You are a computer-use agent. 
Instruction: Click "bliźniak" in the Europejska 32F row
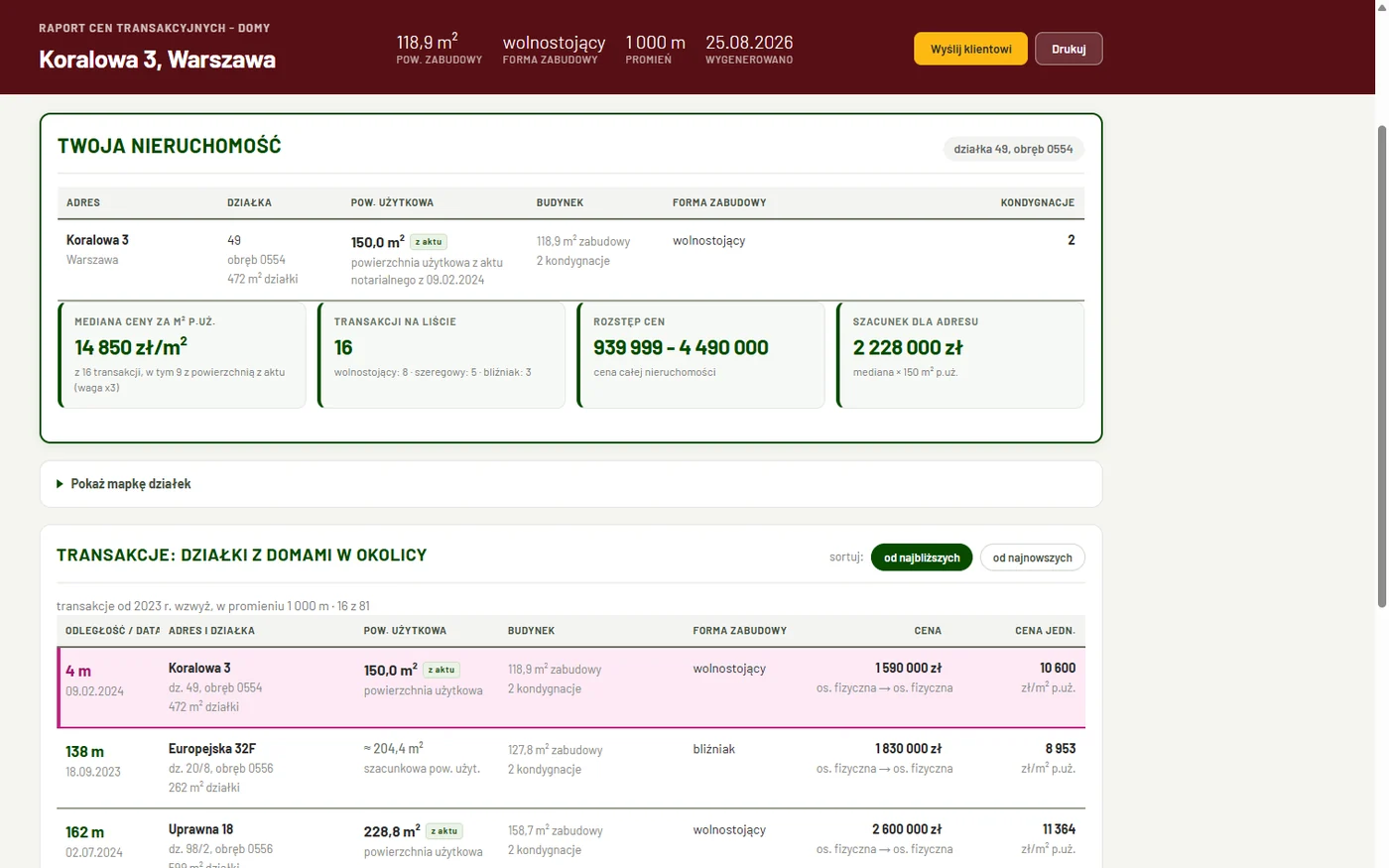pyautogui.click(x=714, y=749)
